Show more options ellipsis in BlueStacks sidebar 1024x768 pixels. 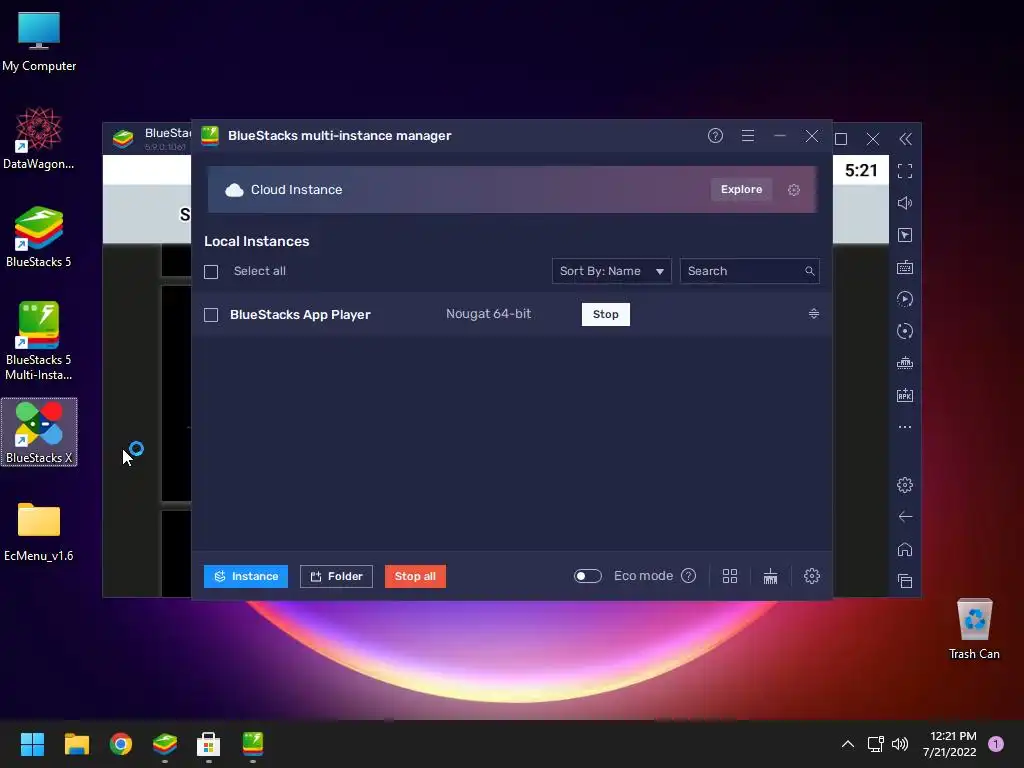pyautogui.click(x=905, y=427)
